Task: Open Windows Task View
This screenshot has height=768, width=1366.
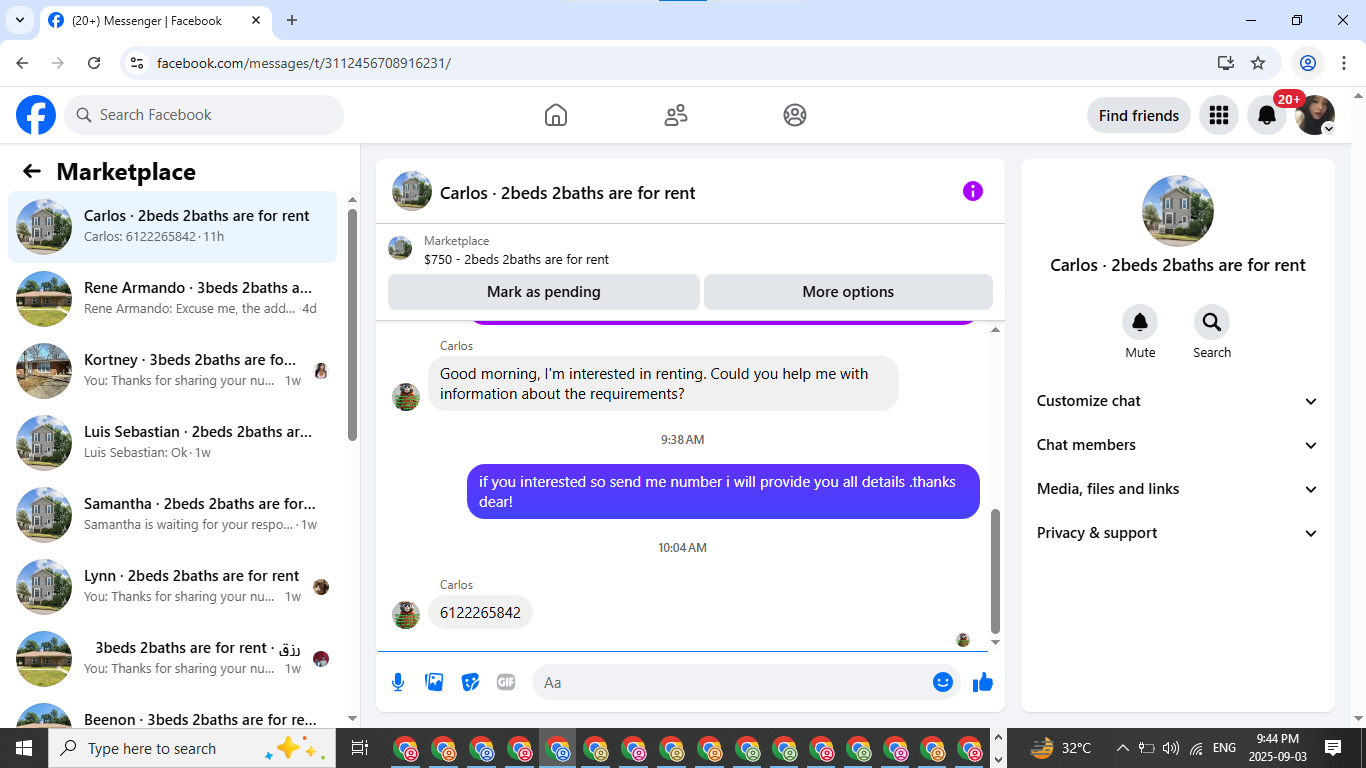Action: coord(360,748)
